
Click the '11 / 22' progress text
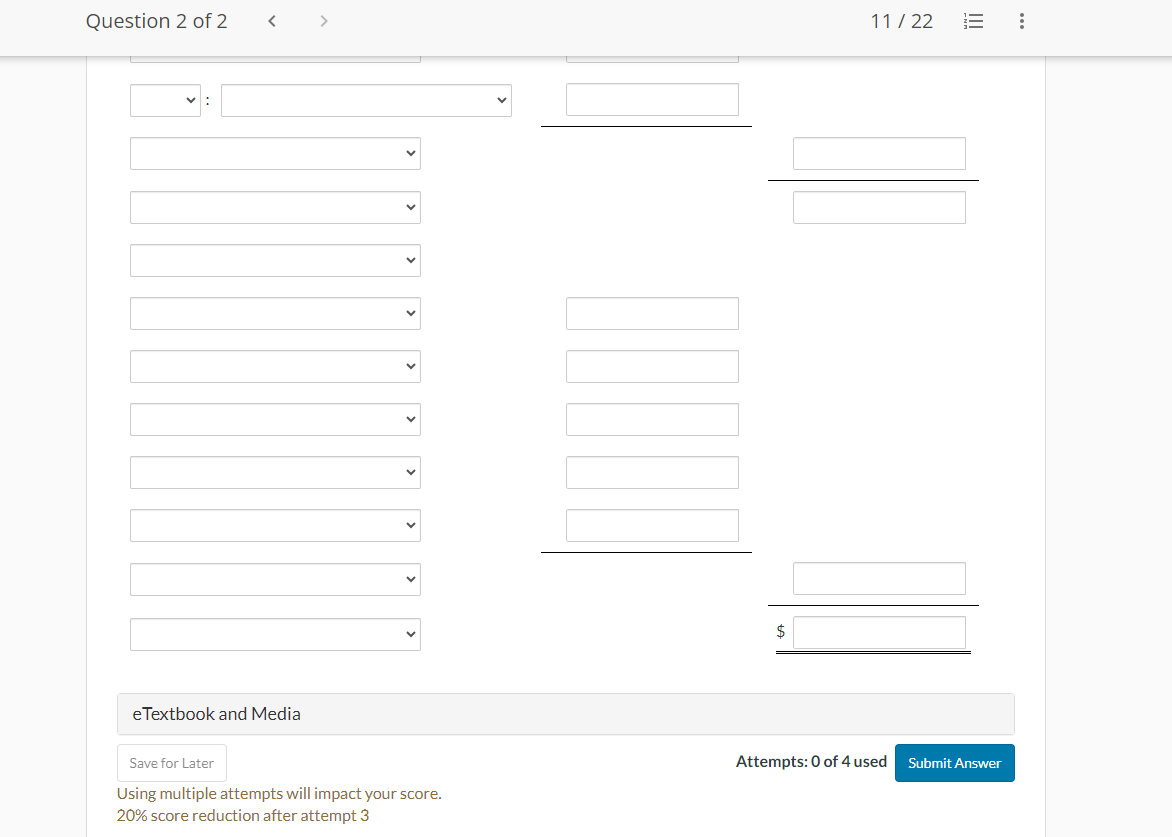tap(901, 21)
